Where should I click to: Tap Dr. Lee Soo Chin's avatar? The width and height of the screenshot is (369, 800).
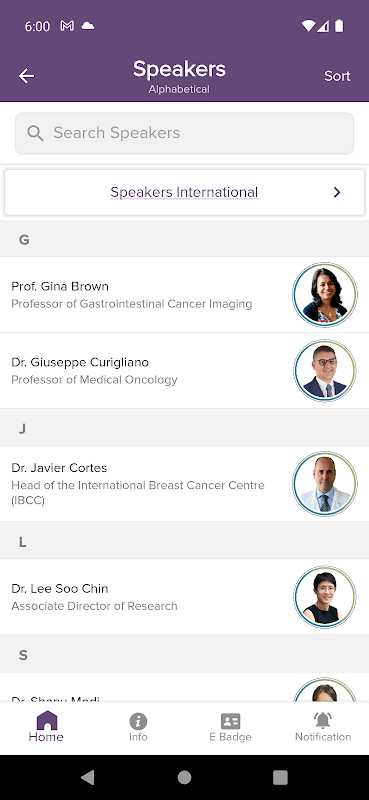click(x=325, y=597)
